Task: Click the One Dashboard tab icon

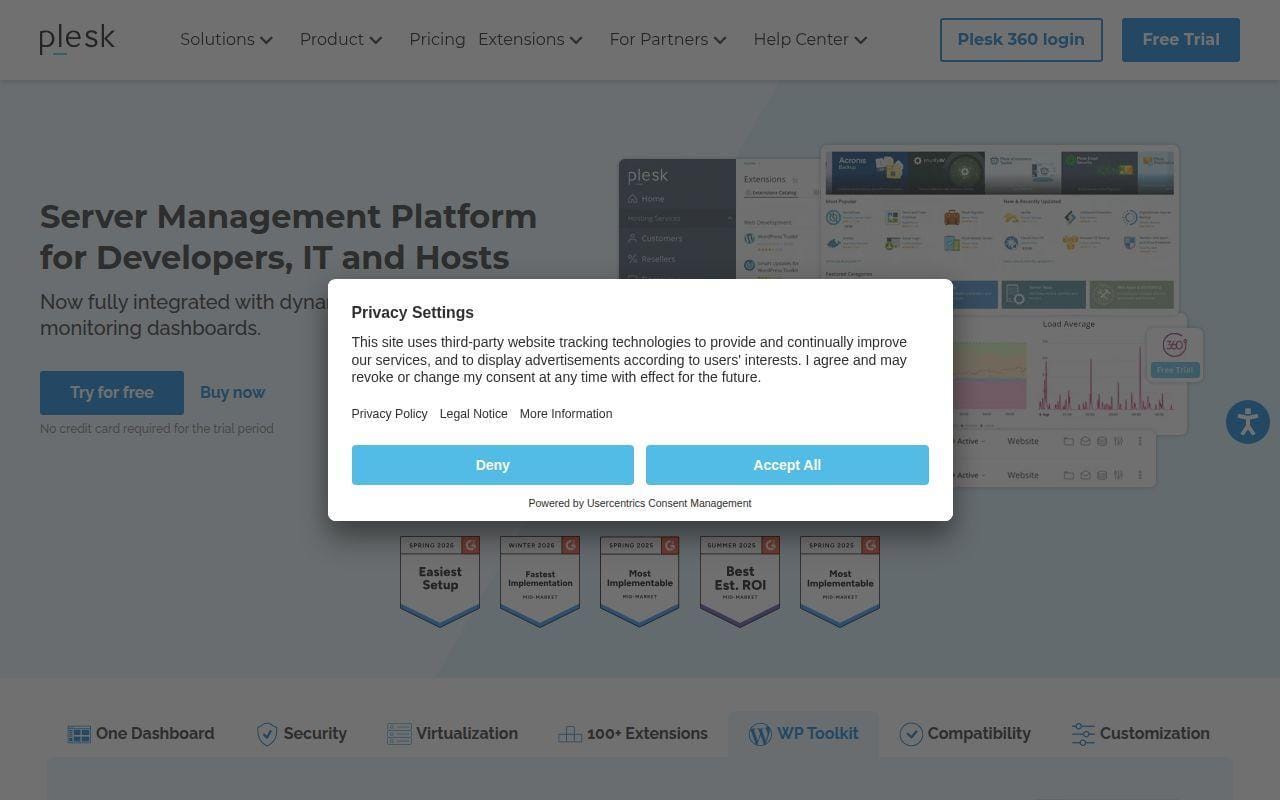Action: click(79, 734)
